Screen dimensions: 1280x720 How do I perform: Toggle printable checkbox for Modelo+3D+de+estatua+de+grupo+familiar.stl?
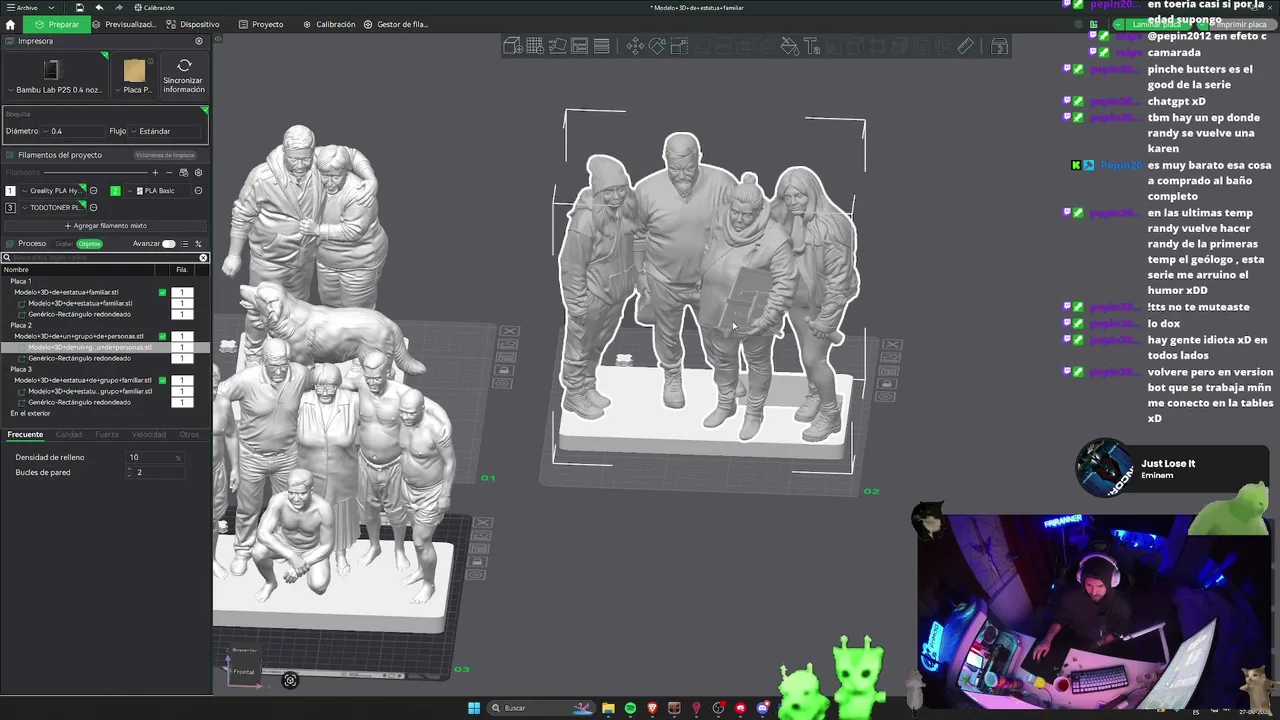(x=162, y=381)
